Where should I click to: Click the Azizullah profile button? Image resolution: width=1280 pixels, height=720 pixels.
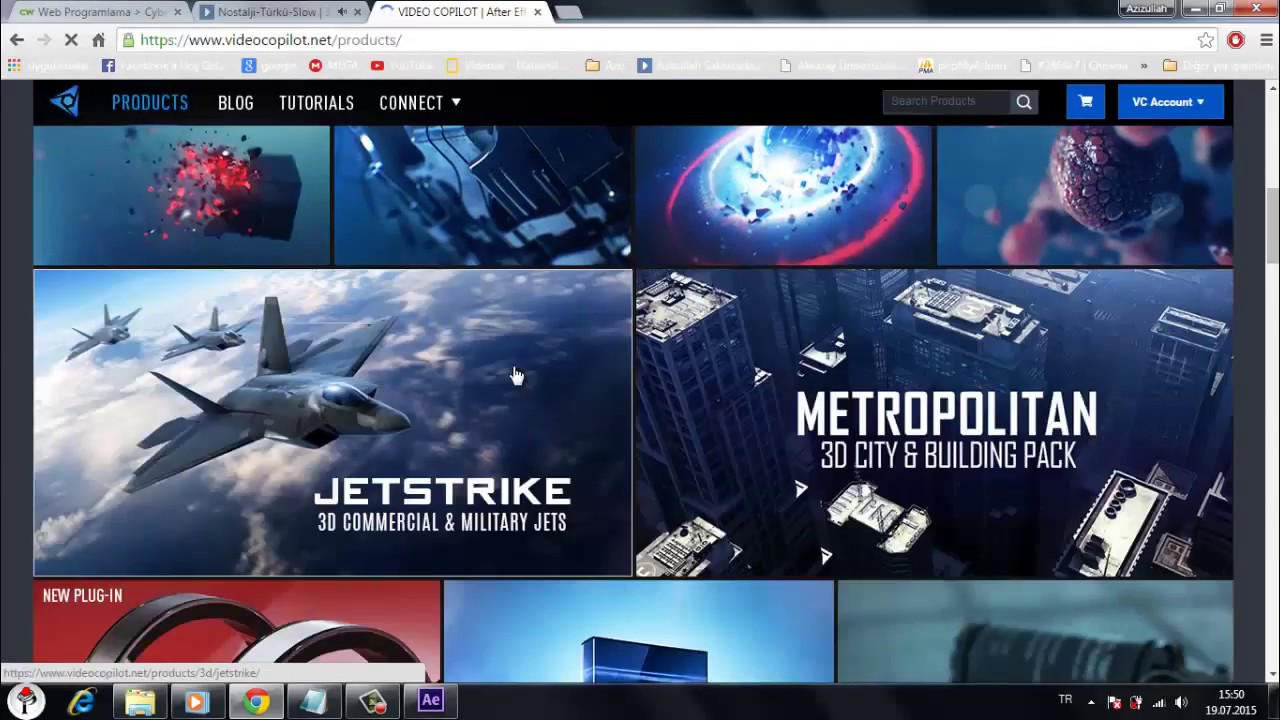[1147, 8]
